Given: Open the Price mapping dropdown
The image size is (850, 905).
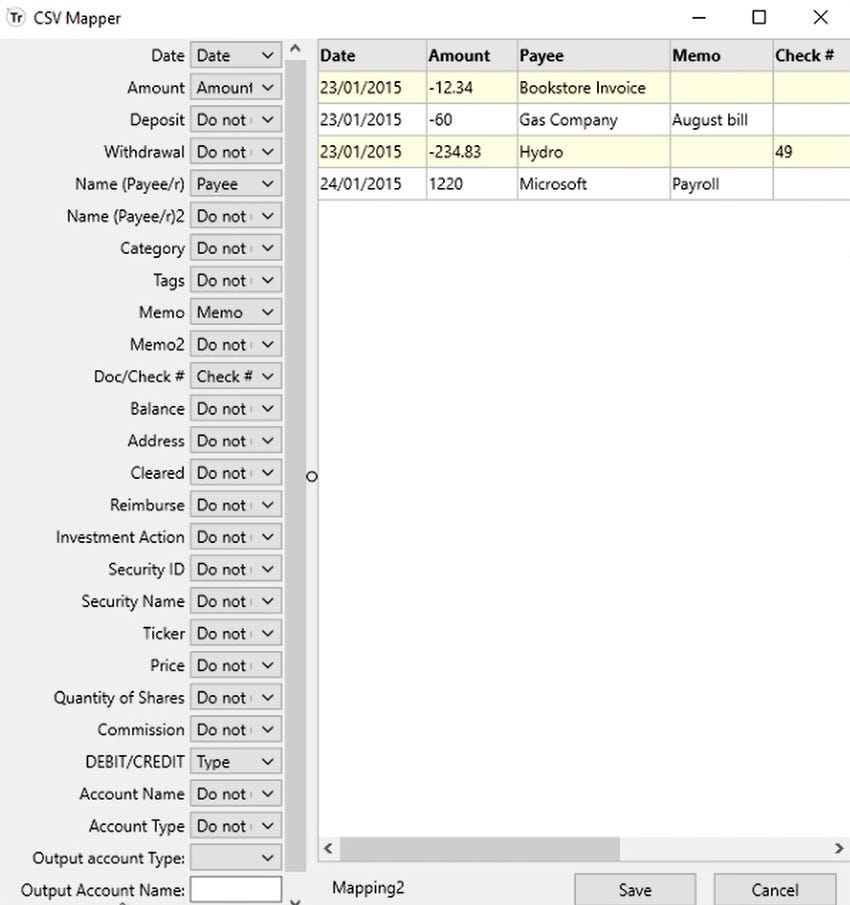Looking at the screenshot, I should (x=235, y=665).
